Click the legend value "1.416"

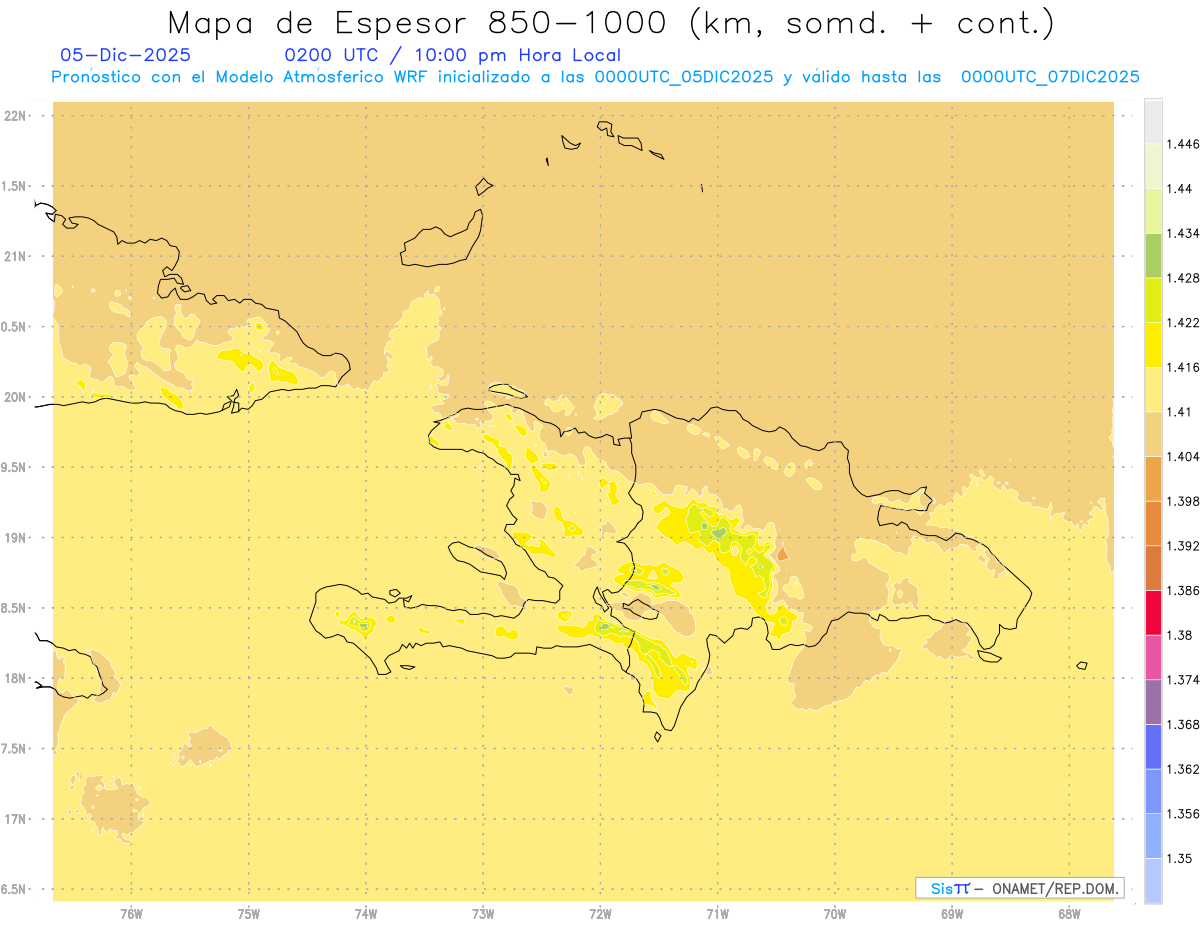1182,367
